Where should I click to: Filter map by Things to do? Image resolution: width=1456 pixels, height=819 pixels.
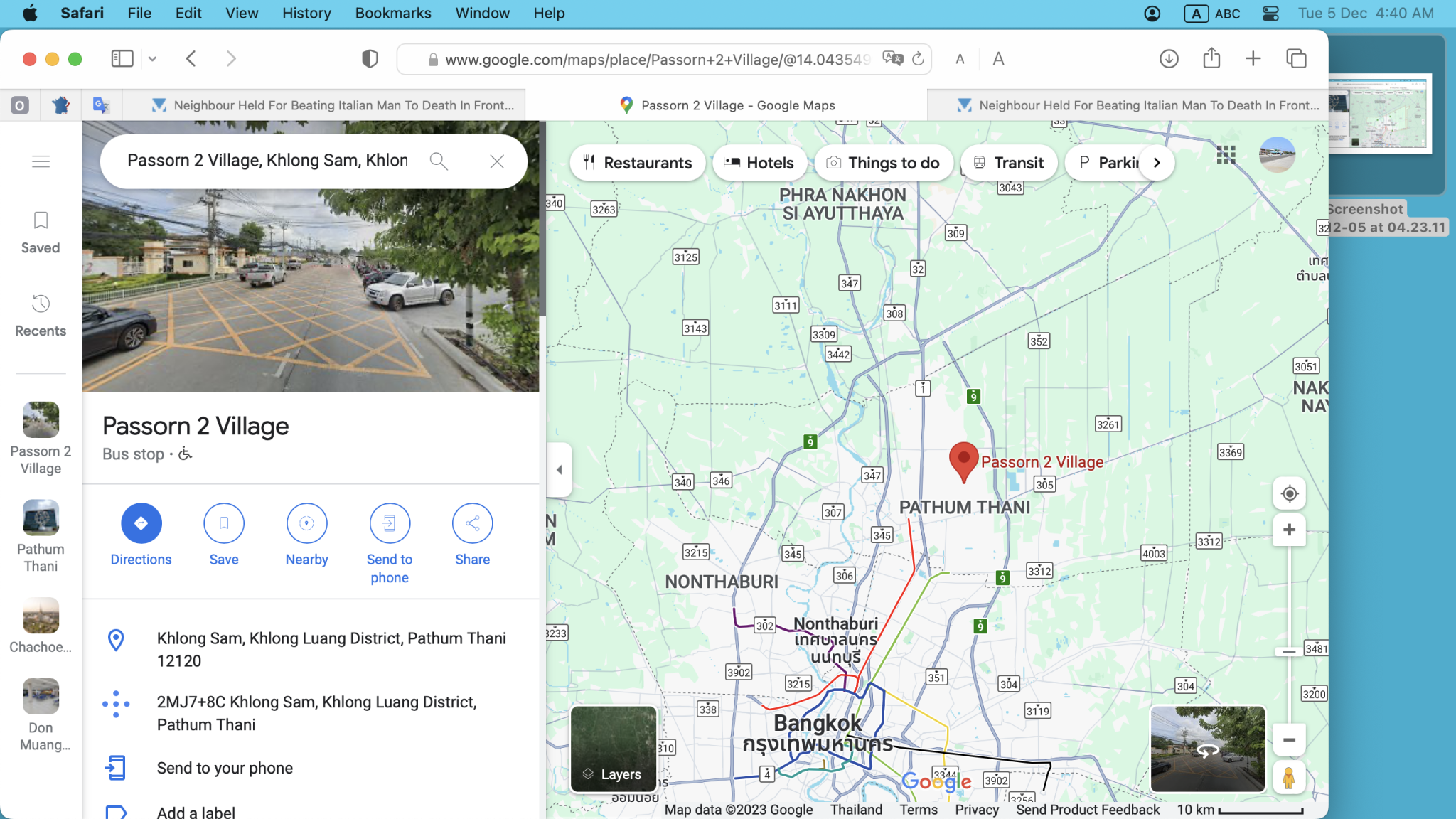pyautogui.click(x=883, y=163)
